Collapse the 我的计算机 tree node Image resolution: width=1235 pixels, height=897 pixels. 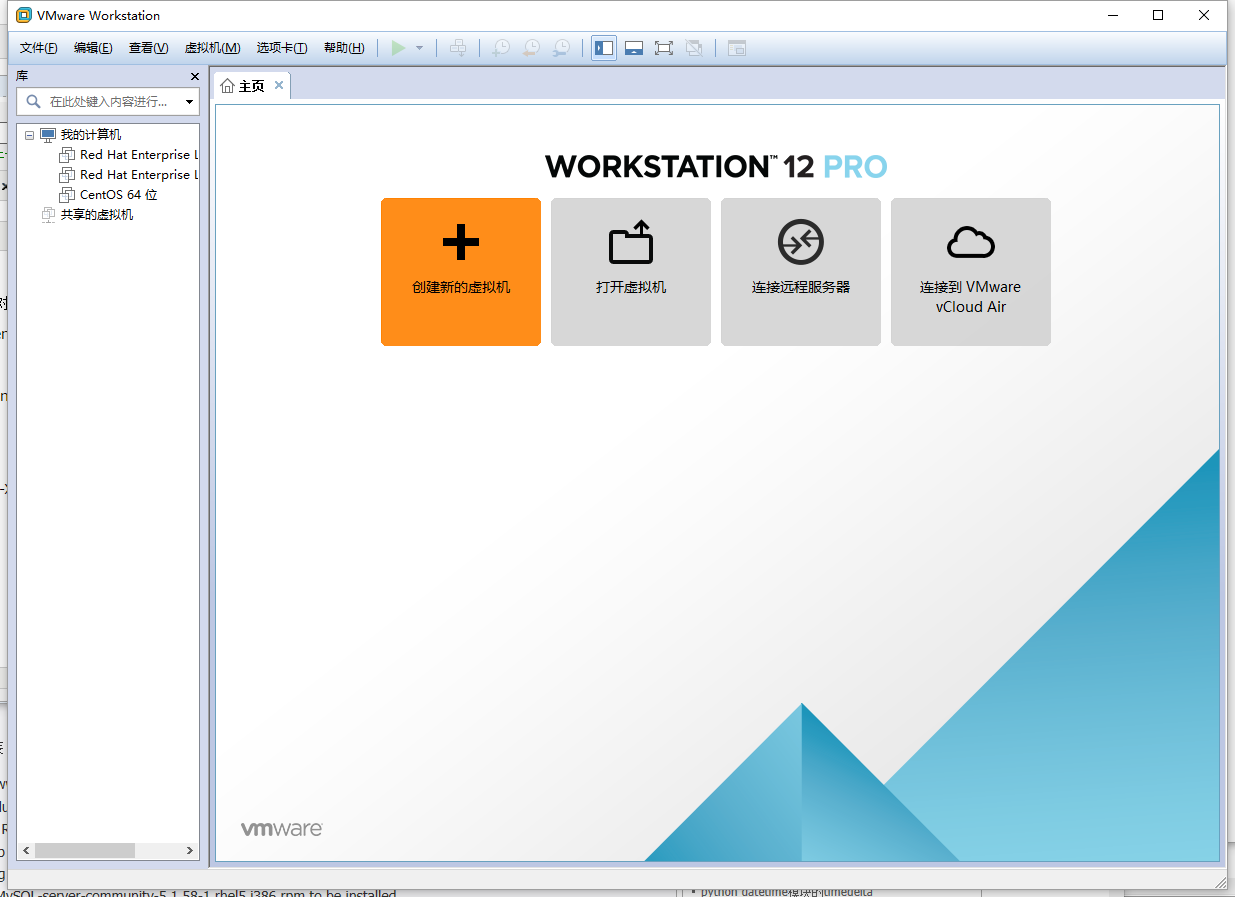click(29, 135)
